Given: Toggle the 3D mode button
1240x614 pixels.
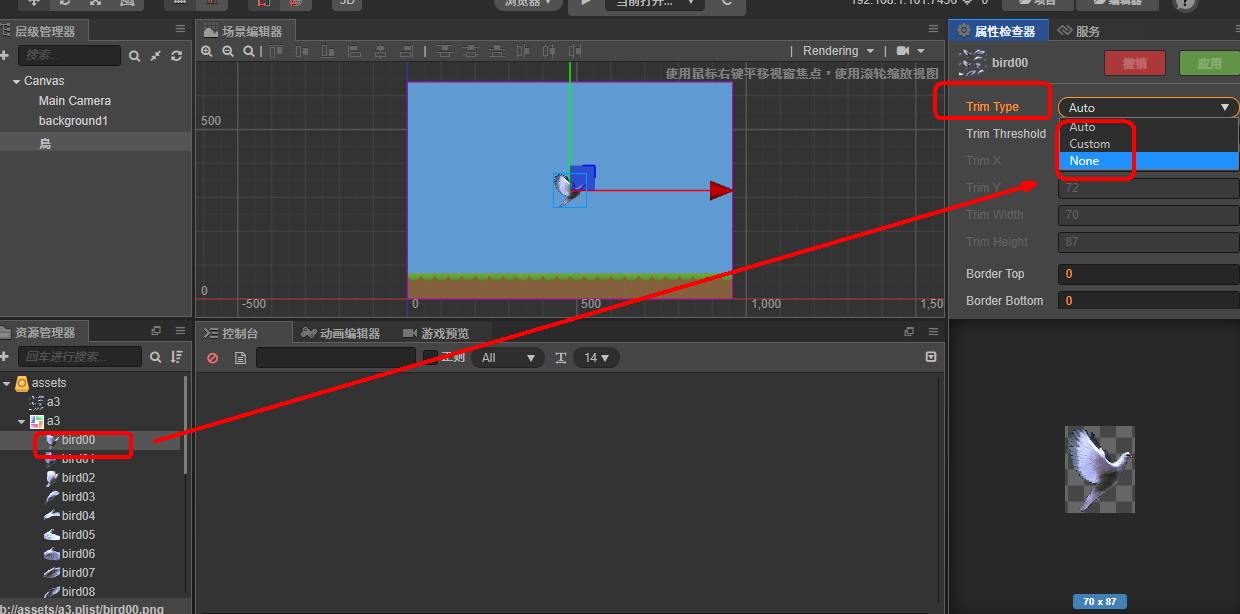Looking at the screenshot, I should pos(347,3).
